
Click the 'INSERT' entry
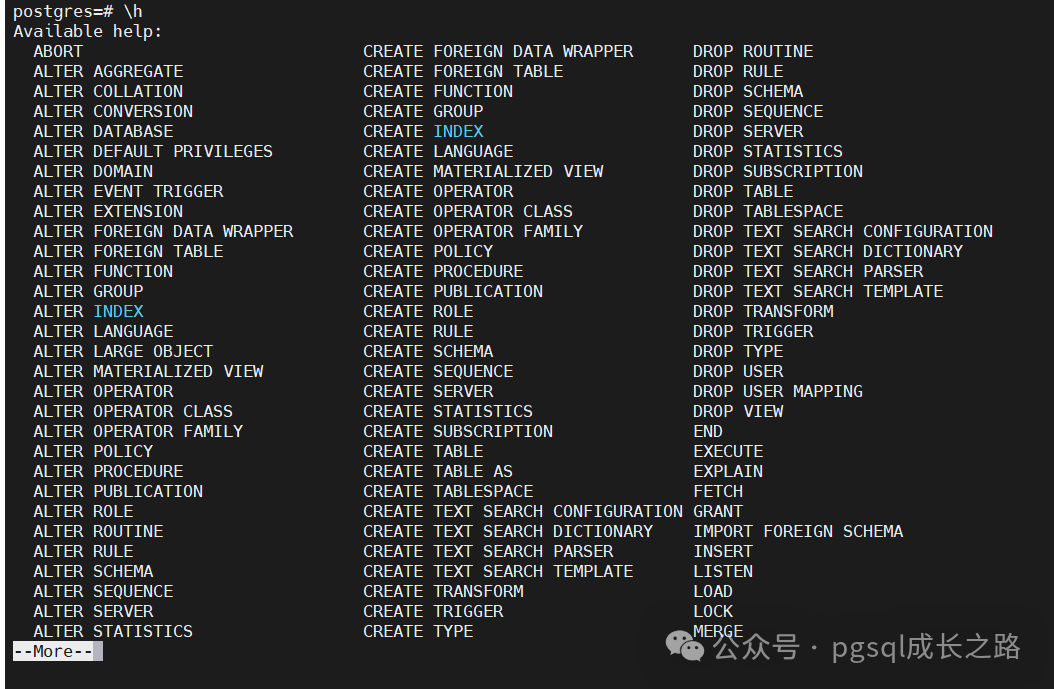tap(723, 551)
